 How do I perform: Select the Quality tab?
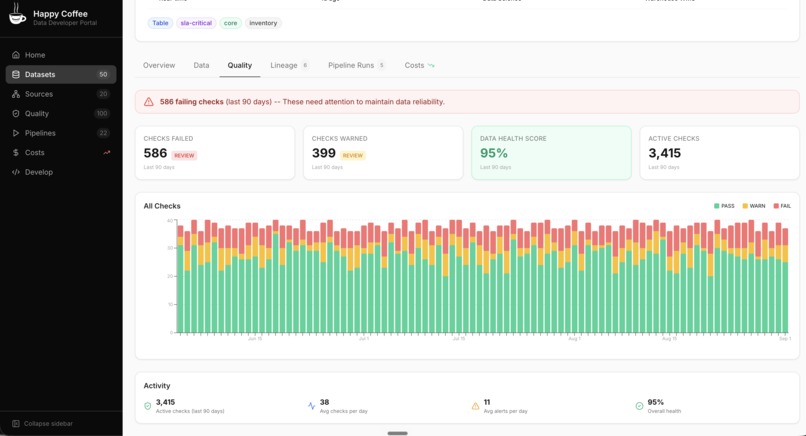(240, 65)
